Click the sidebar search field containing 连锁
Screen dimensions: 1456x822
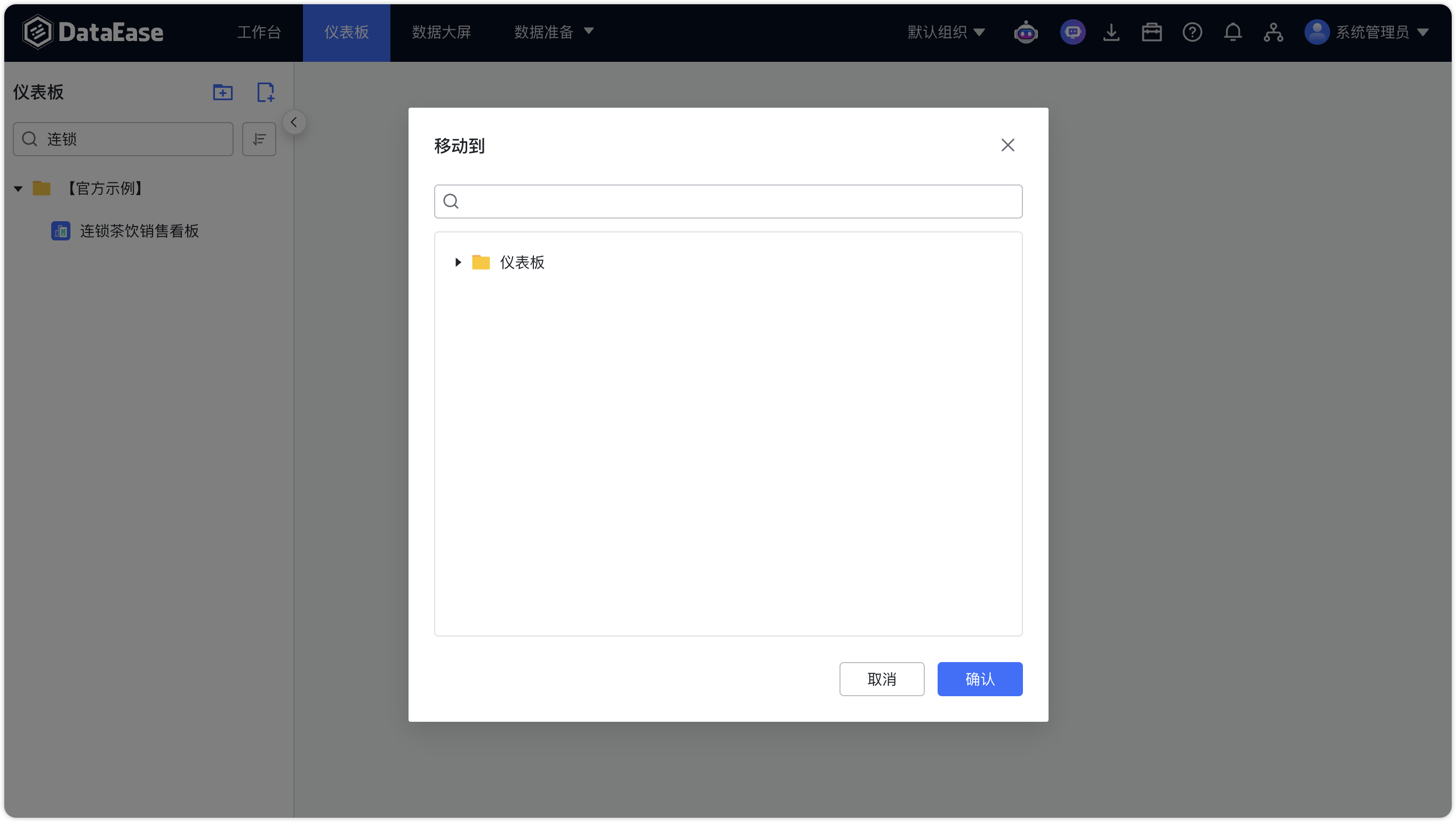pyautogui.click(x=123, y=139)
